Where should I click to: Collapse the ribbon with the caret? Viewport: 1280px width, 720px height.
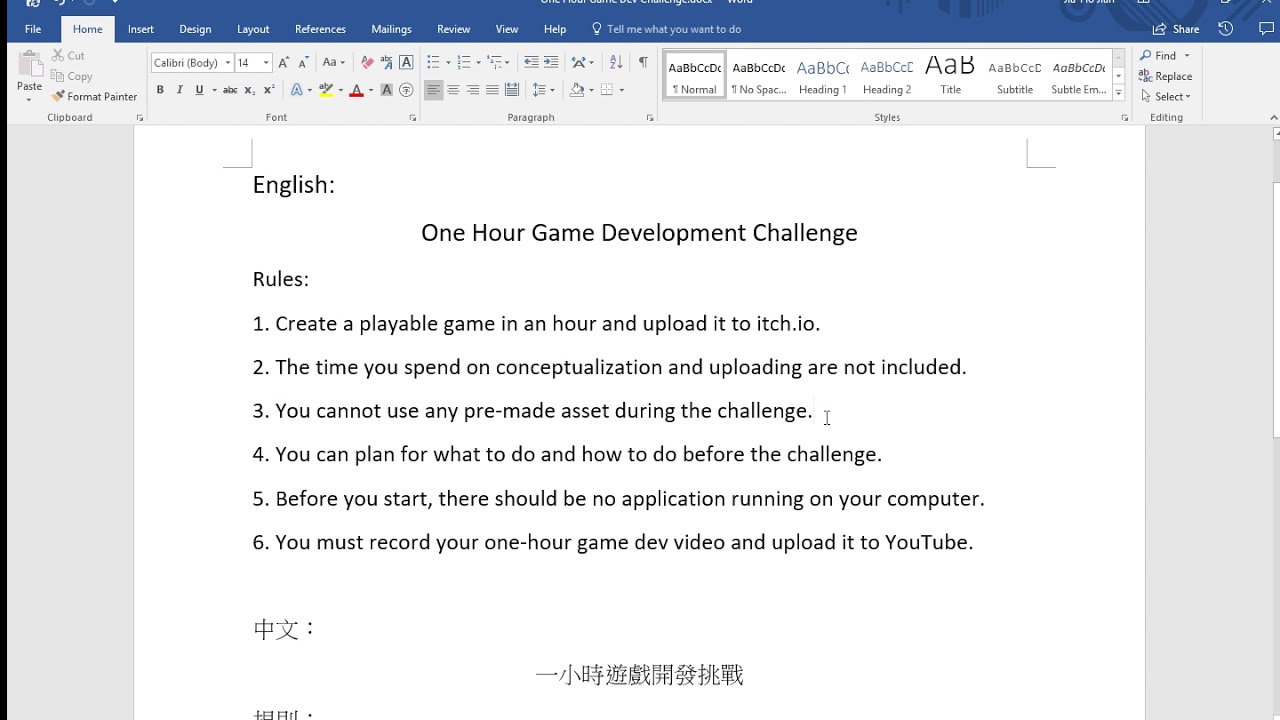tap(1274, 118)
